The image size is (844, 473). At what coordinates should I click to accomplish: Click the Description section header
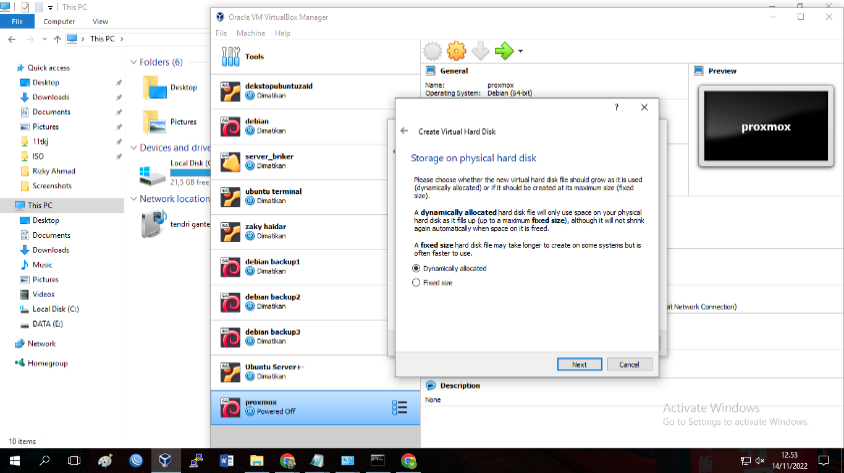click(460, 385)
